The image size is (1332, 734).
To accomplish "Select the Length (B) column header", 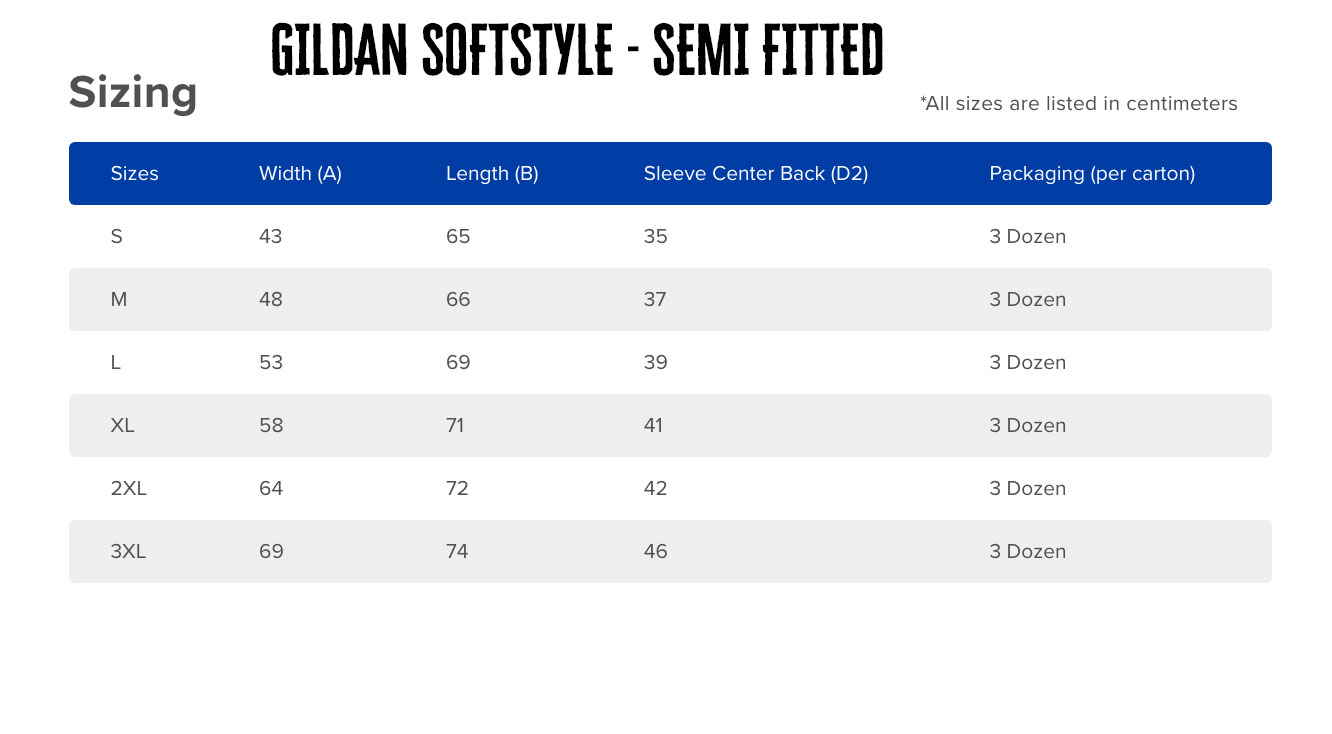I will point(492,173).
